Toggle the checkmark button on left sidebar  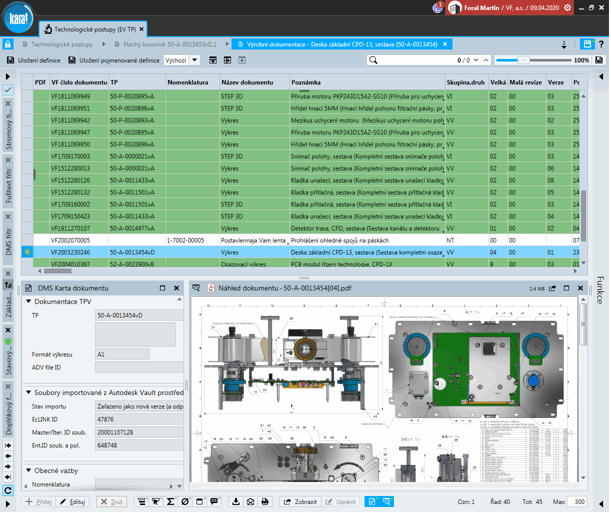click(8, 90)
